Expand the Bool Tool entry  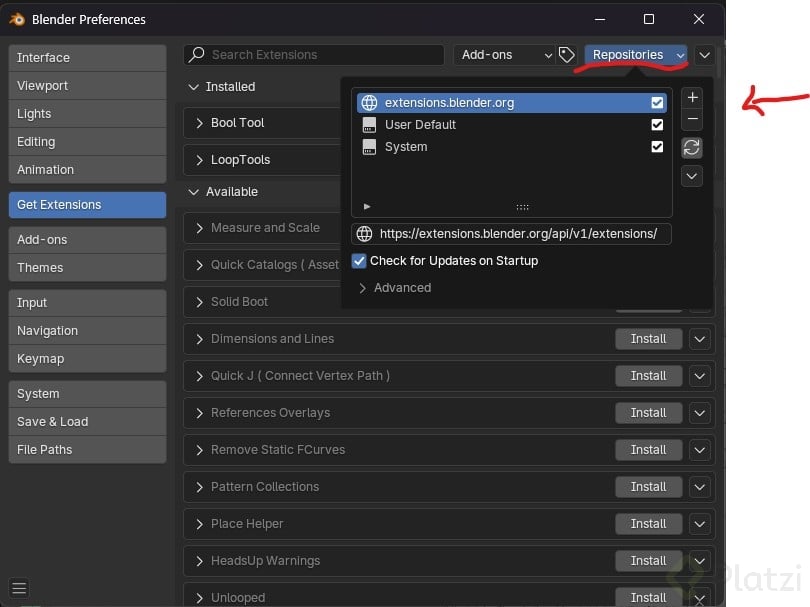coord(199,123)
